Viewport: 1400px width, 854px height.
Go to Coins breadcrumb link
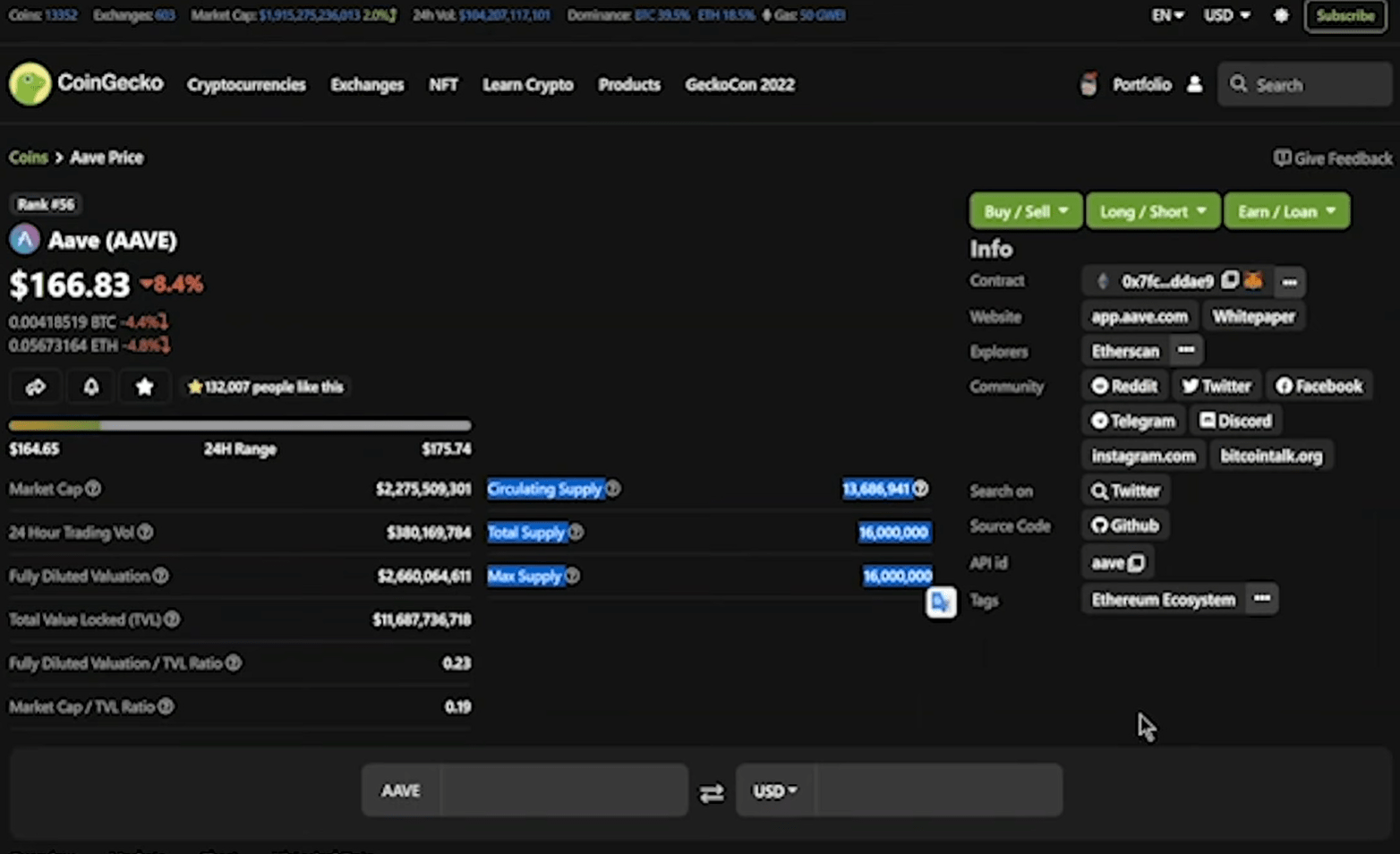(28, 158)
